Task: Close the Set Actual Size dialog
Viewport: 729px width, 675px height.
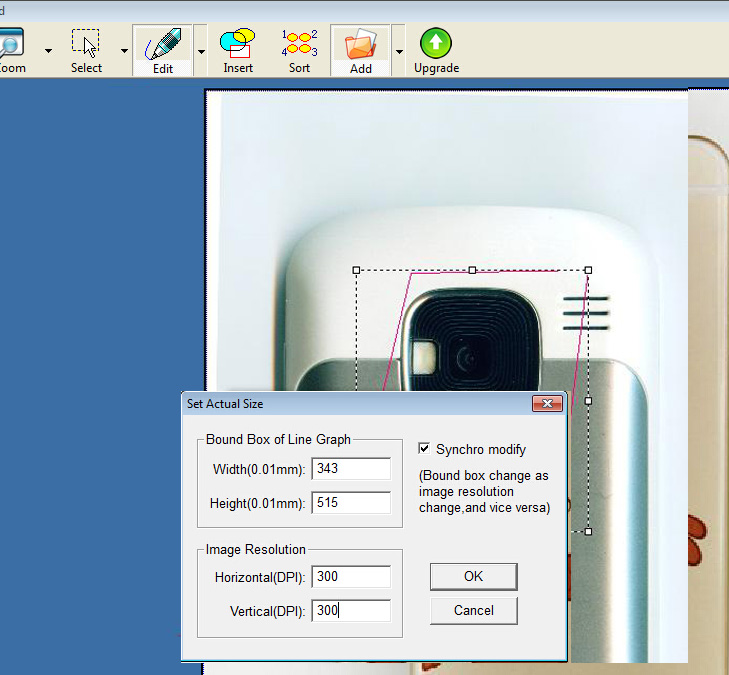Action: tap(546, 404)
